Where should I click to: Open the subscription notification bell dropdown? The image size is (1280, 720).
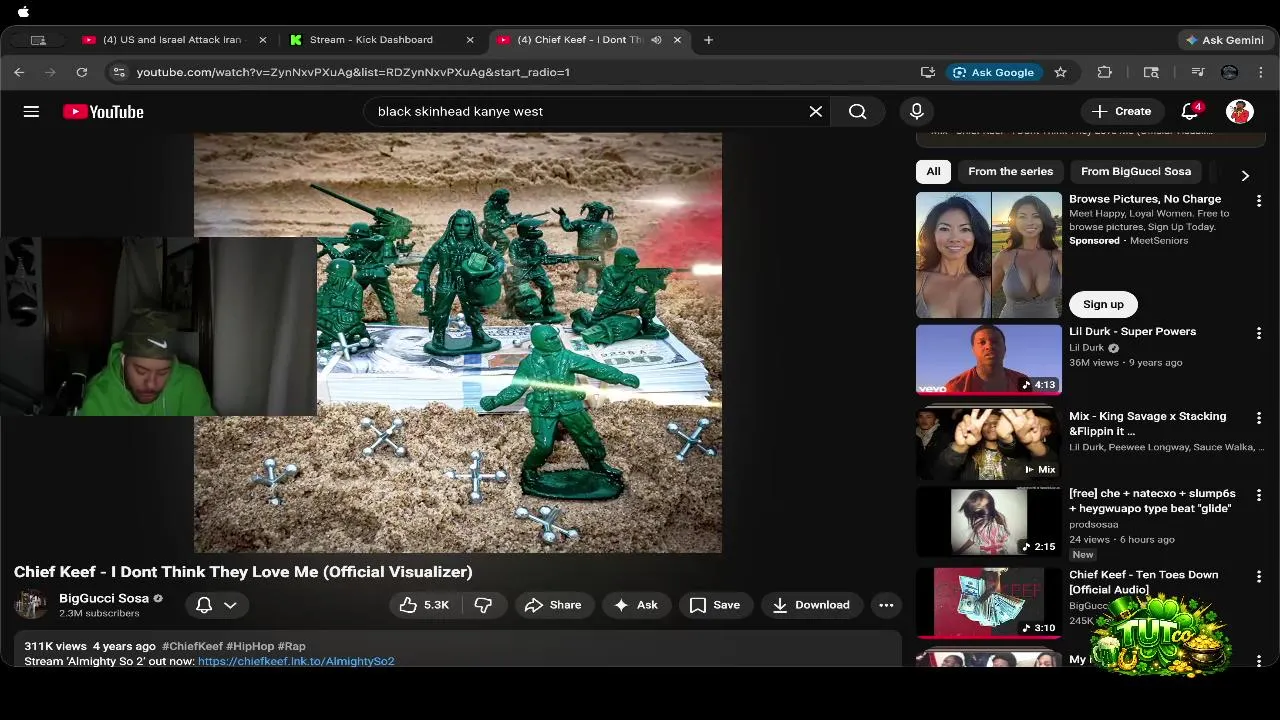click(x=216, y=605)
